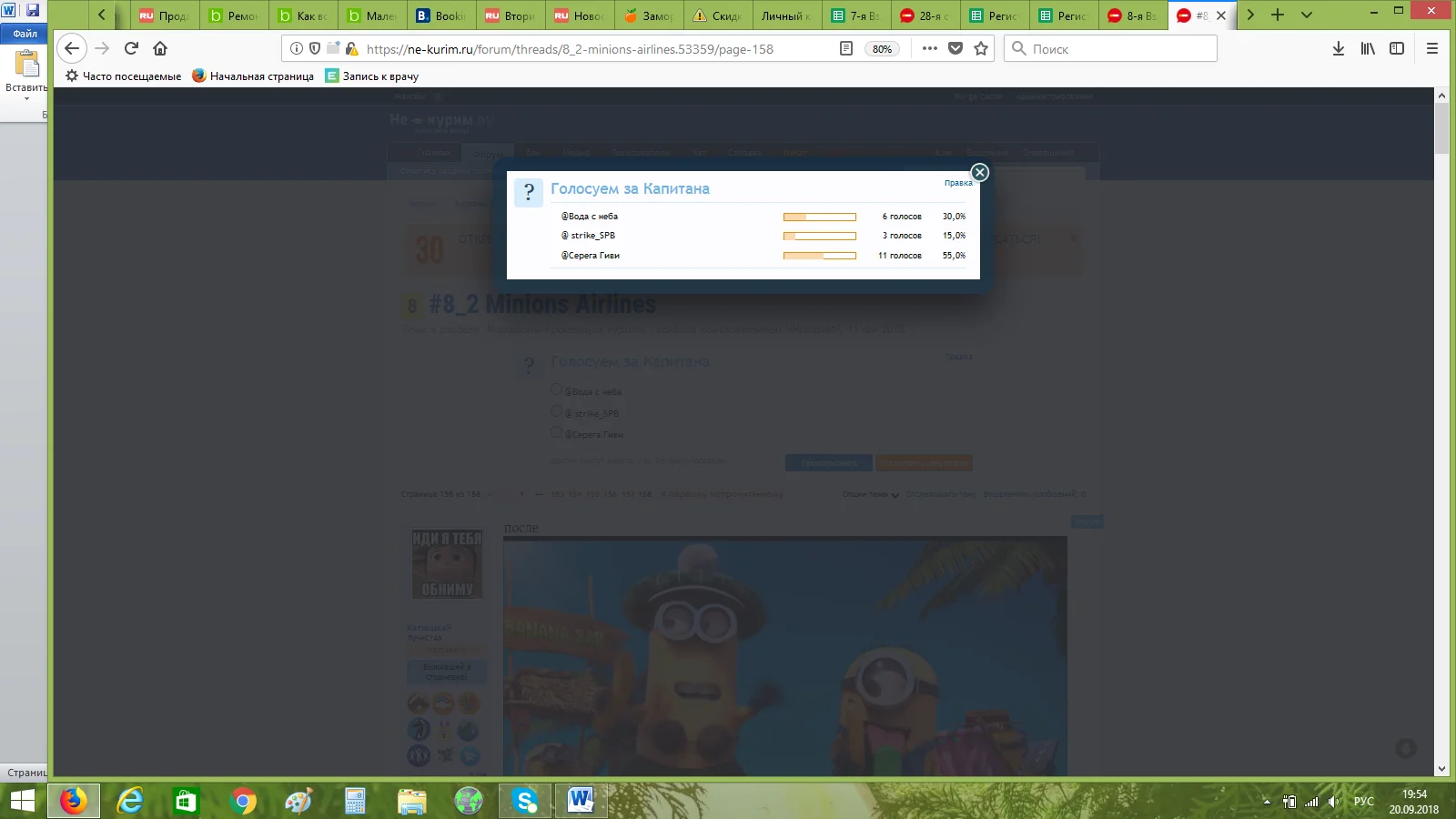Open Calculator from the taskbar

tap(356, 801)
